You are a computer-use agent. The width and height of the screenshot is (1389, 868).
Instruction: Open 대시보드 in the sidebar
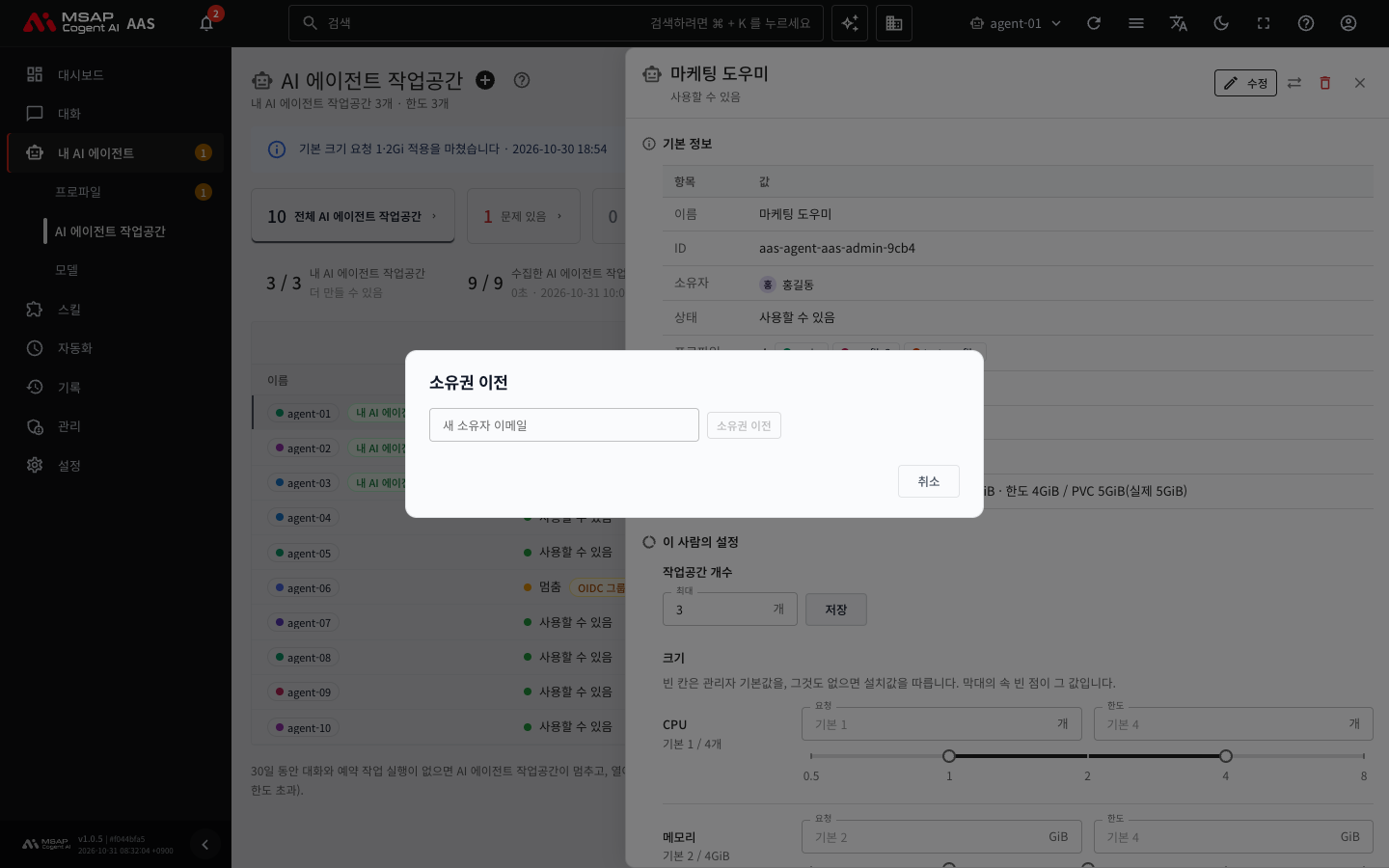[116, 75]
